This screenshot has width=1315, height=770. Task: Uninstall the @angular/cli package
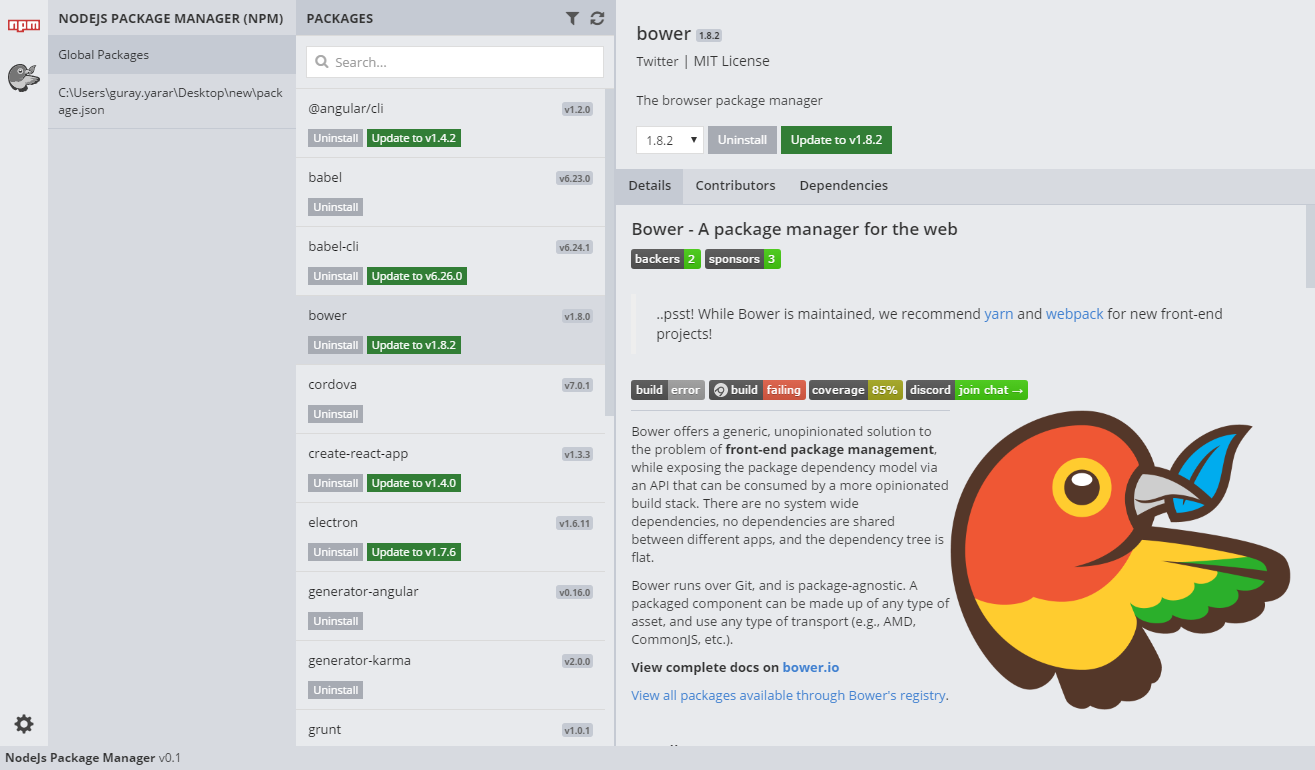336,138
